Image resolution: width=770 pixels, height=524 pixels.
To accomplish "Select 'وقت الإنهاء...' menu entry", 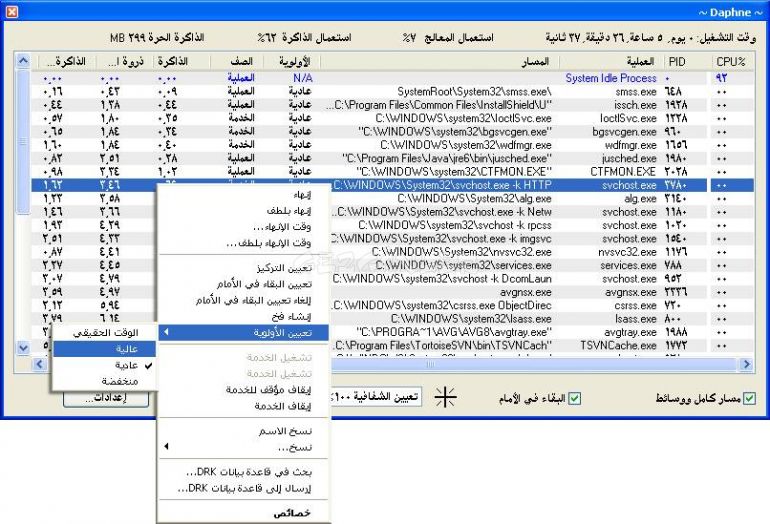I will pyautogui.click(x=244, y=227).
